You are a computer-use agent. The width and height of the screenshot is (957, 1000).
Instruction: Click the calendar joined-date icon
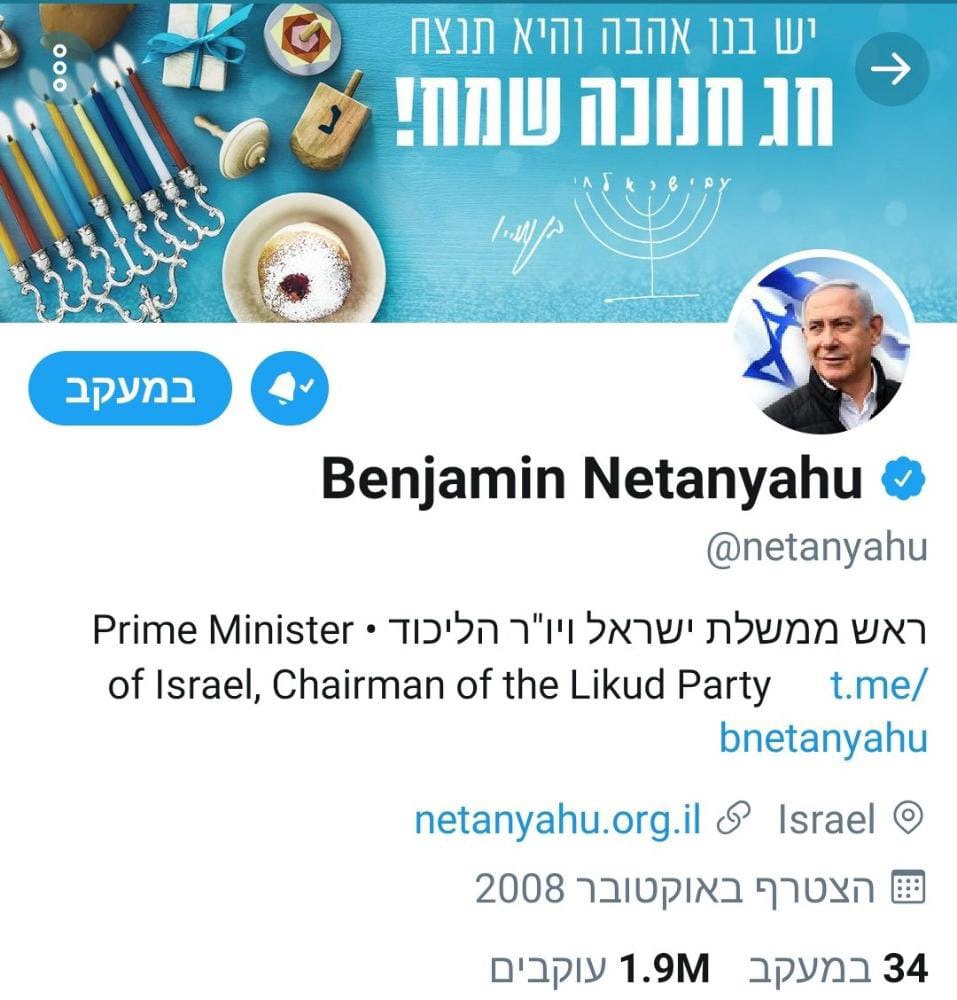pyautogui.click(x=907, y=887)
